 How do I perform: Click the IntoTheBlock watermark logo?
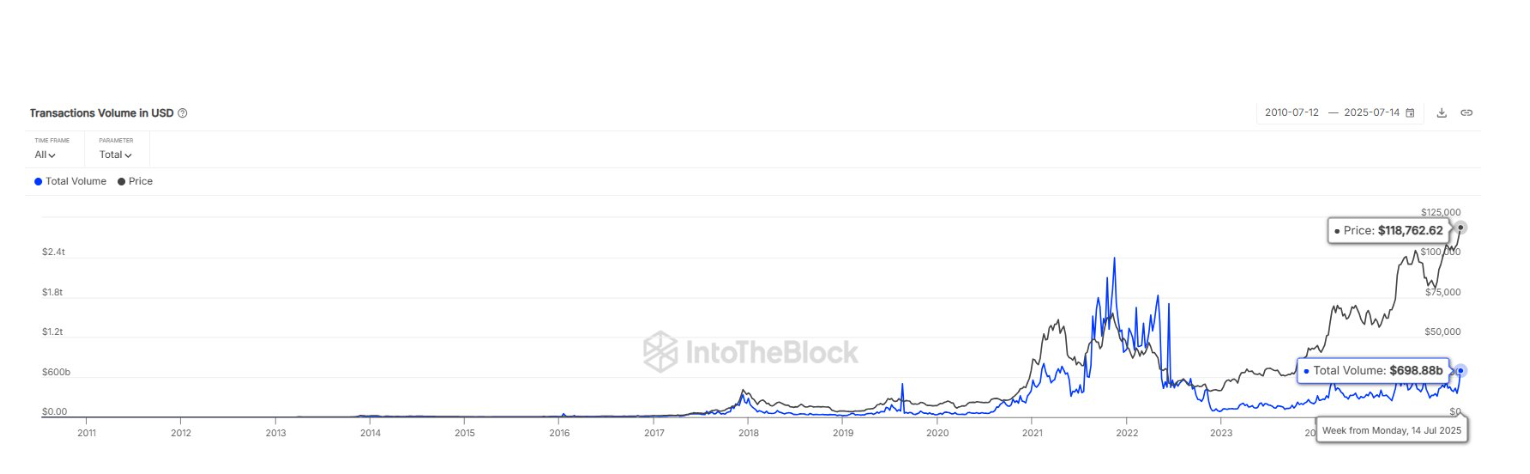click(750, 351)
